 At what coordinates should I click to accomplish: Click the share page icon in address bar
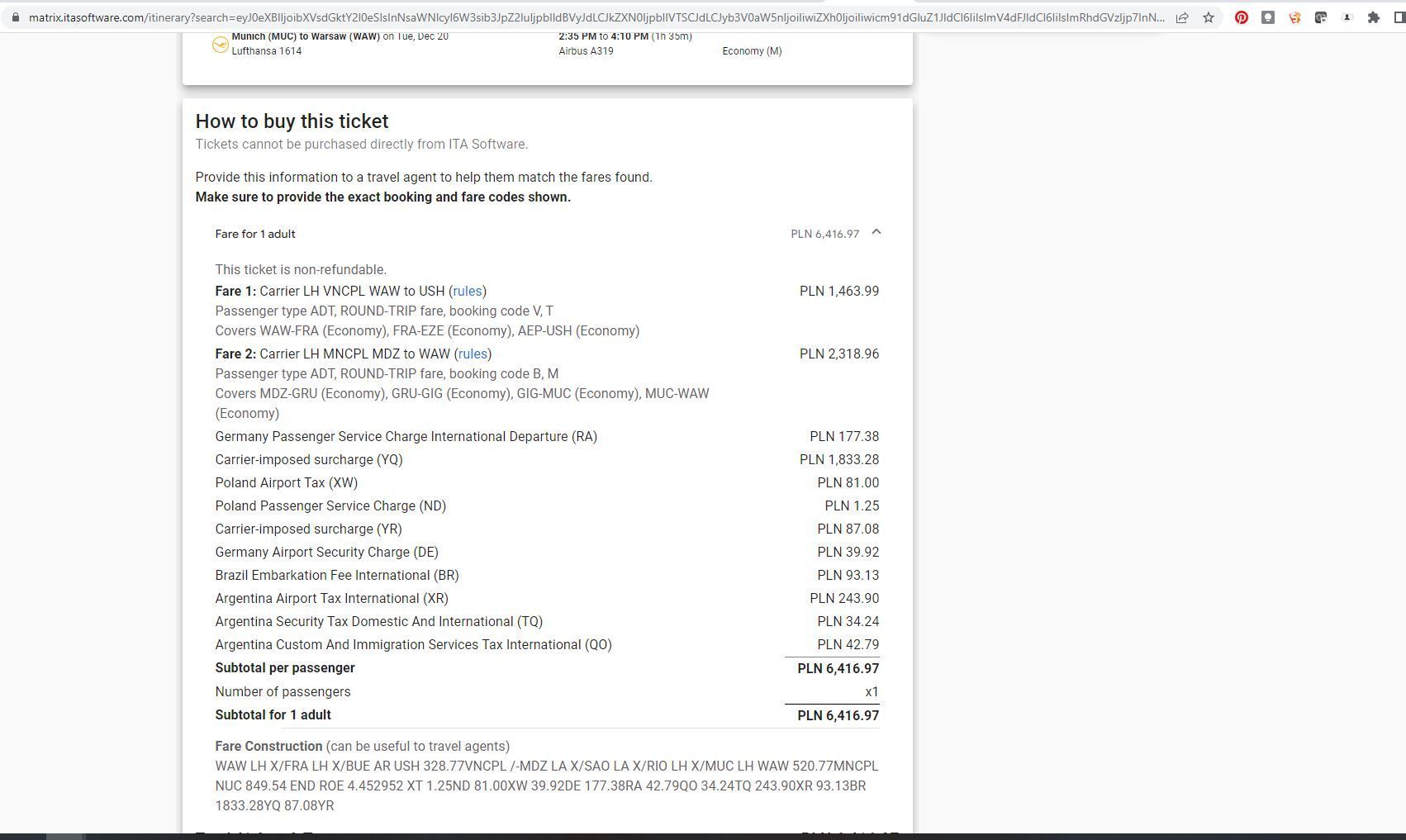click(1182, 17)
